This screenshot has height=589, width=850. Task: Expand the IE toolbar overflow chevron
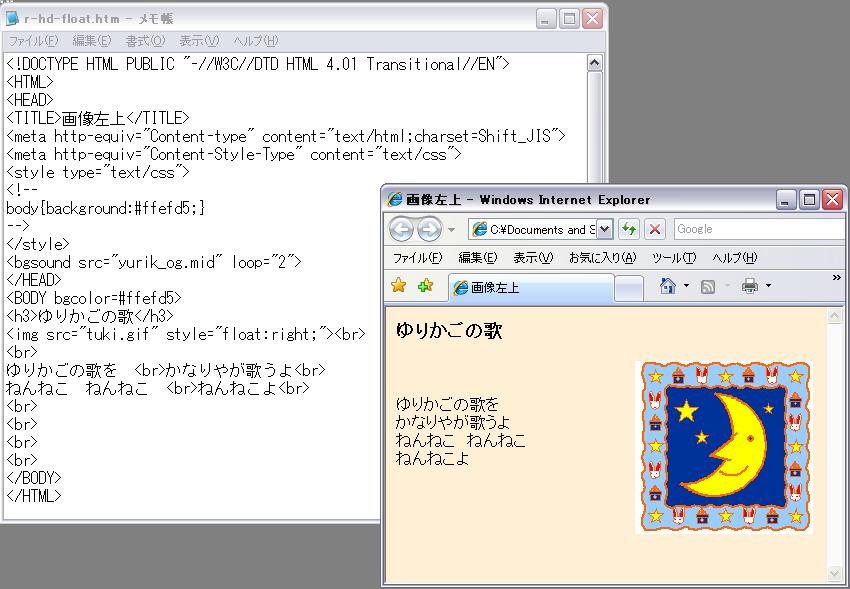[x=836, y=277]
